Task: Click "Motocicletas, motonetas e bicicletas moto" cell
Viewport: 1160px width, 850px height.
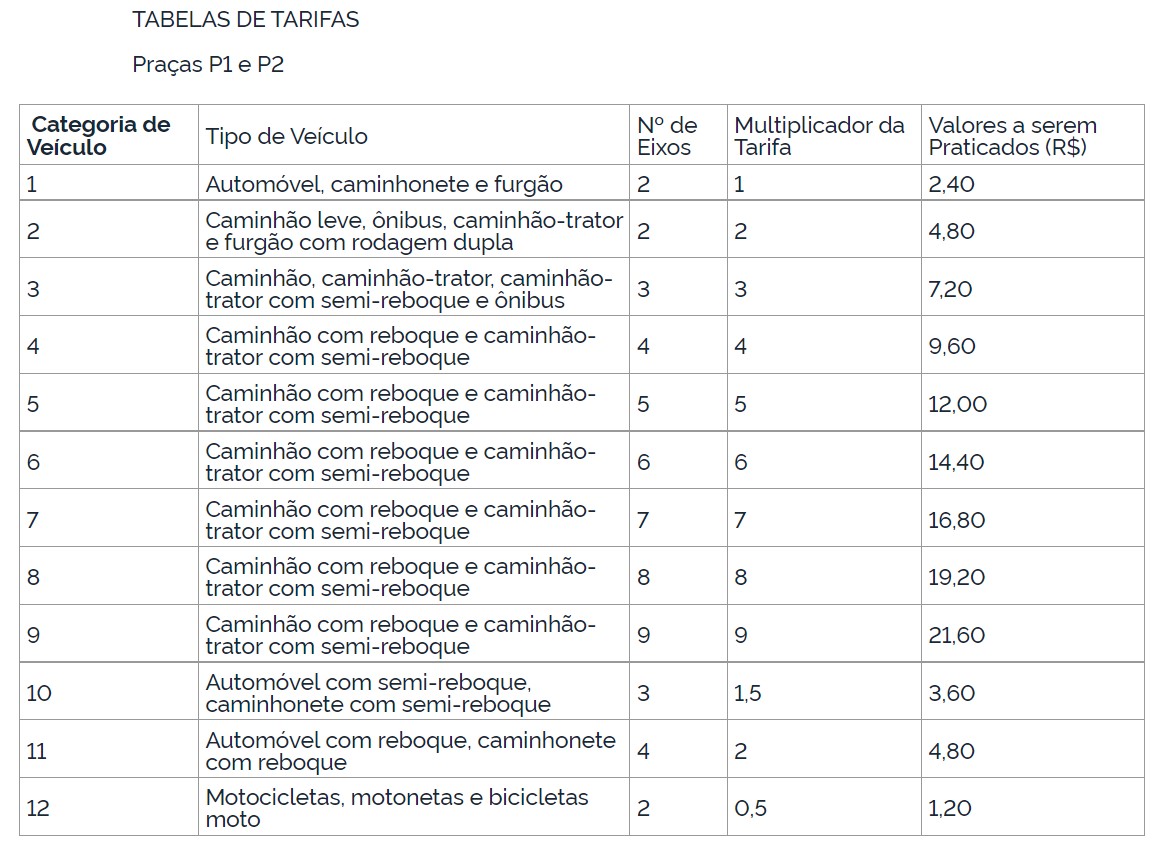Action: coord(397,808)
